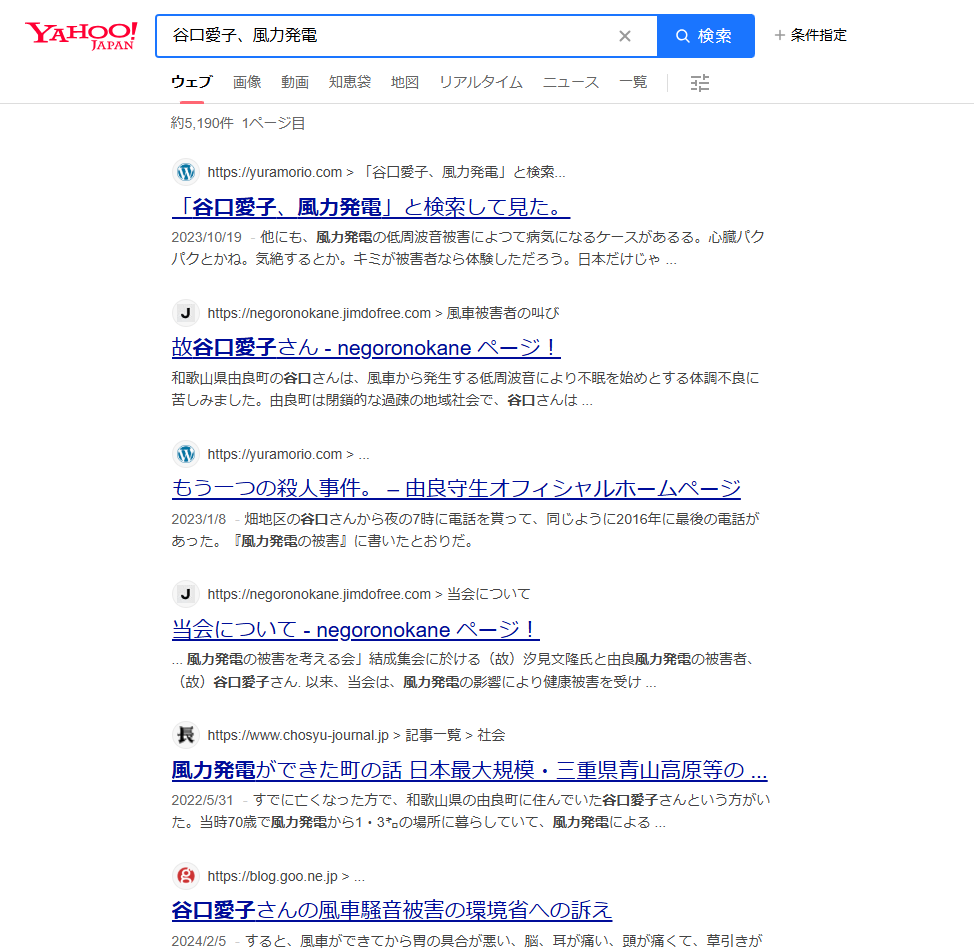Open the 知恵袋 tab
This screenshot has height=949, width=974.
click(350, 82)
